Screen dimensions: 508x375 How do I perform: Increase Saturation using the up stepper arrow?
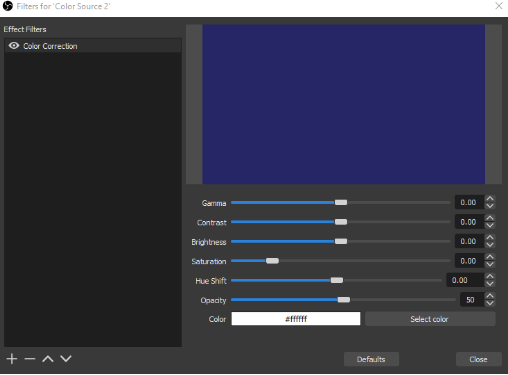(x=490, y=257)
